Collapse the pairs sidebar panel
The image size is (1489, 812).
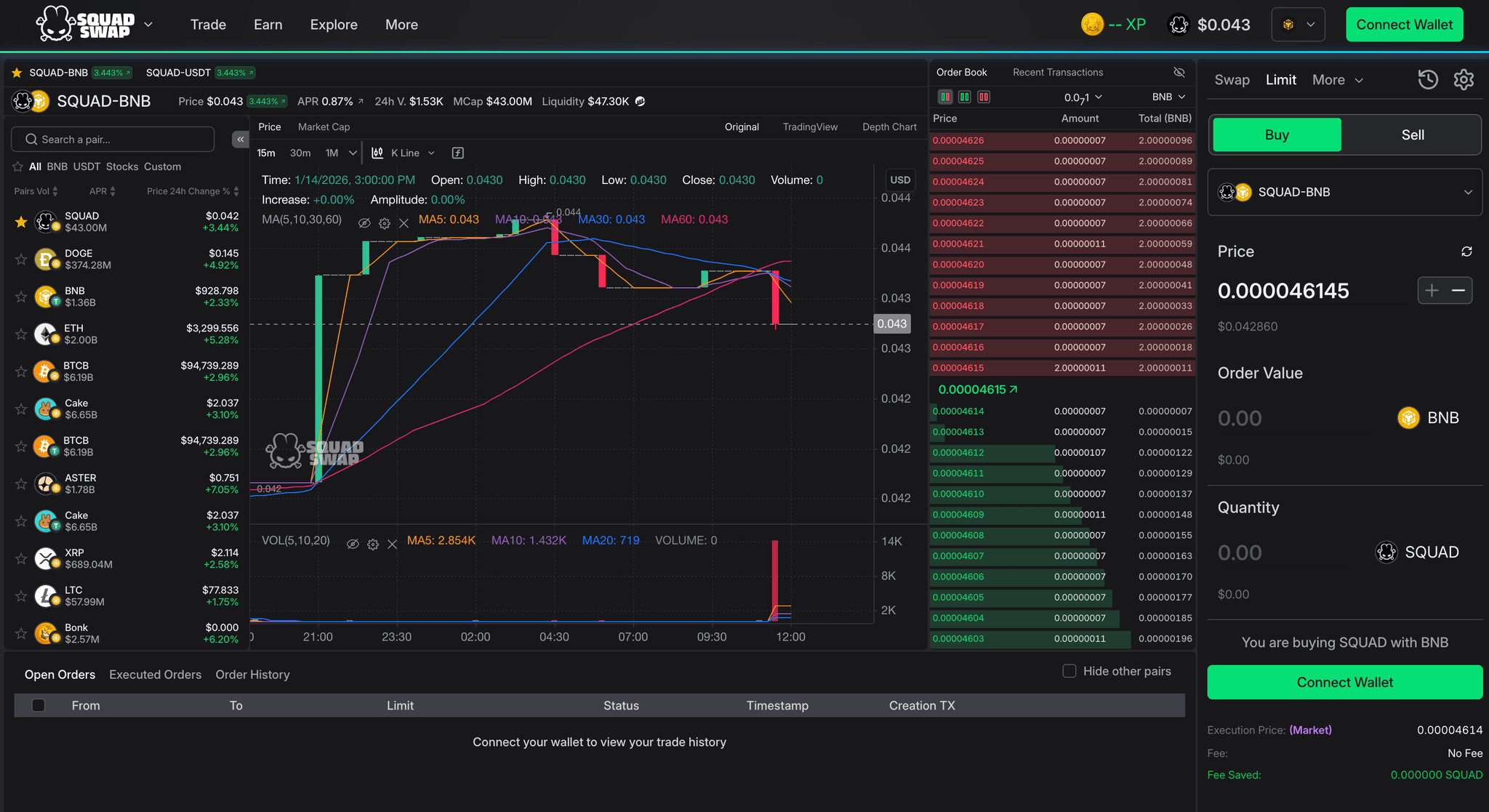coord(241,139)
